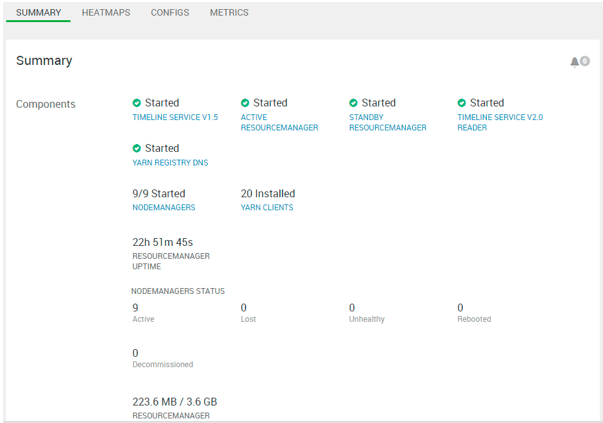
Task: Click Started text above Timeline Service V1.5
Action: point(162,103)
